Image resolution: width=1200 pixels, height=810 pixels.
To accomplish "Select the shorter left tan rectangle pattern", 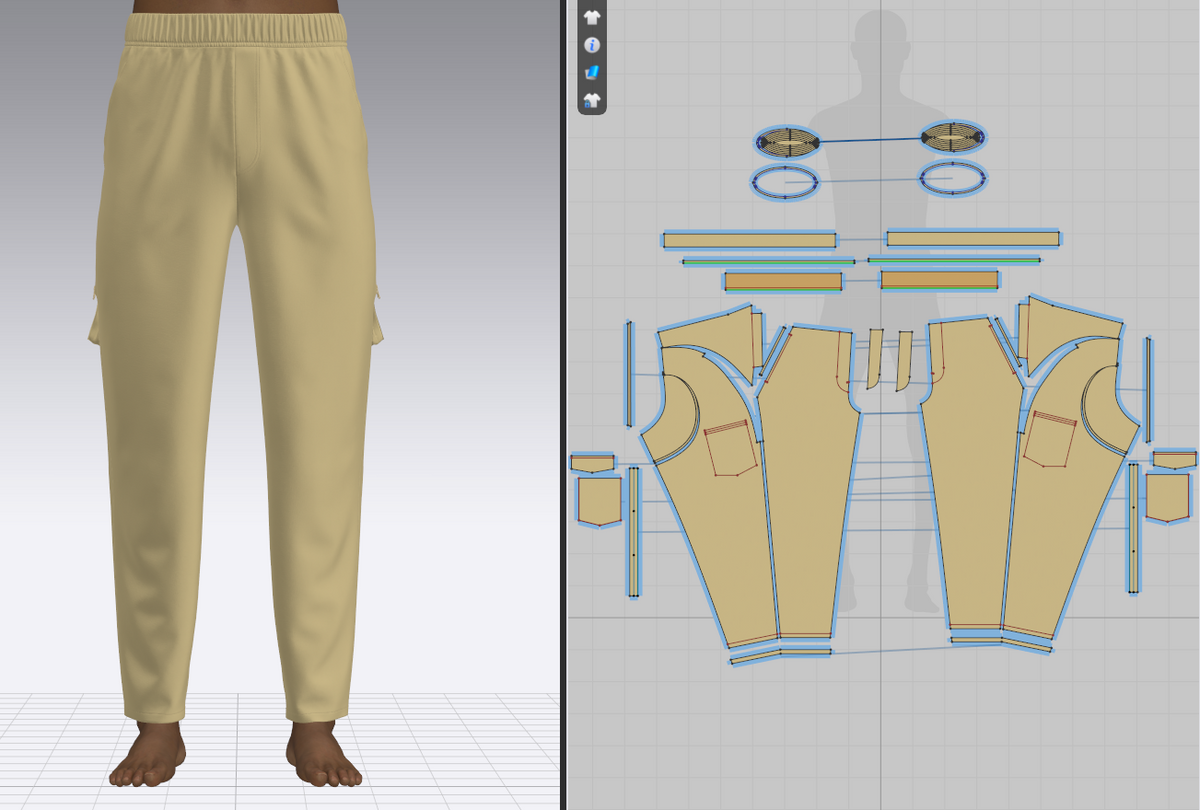I will click(x=783, y=281).
